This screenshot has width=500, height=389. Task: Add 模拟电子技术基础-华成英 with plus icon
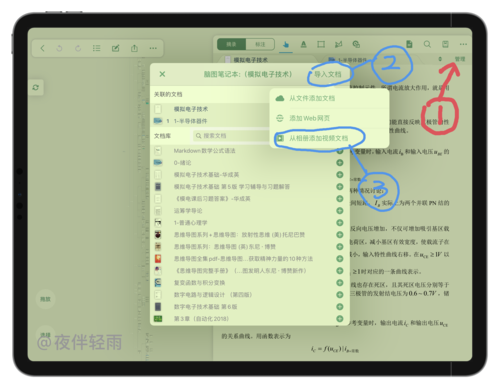340,175
